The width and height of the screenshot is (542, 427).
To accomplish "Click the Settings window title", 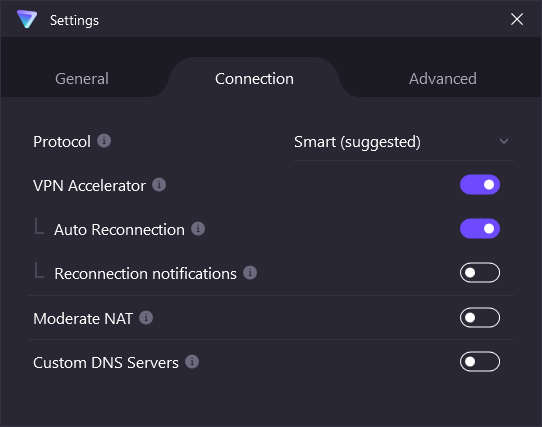I will click(74, 20).
